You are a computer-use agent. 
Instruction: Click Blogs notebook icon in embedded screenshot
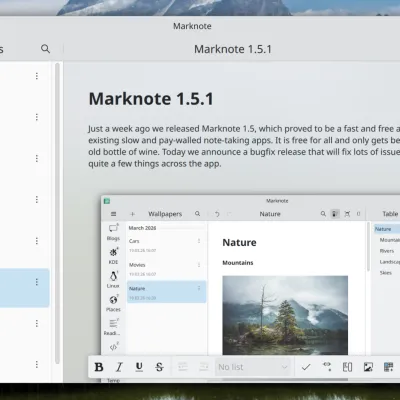point(113,228)
